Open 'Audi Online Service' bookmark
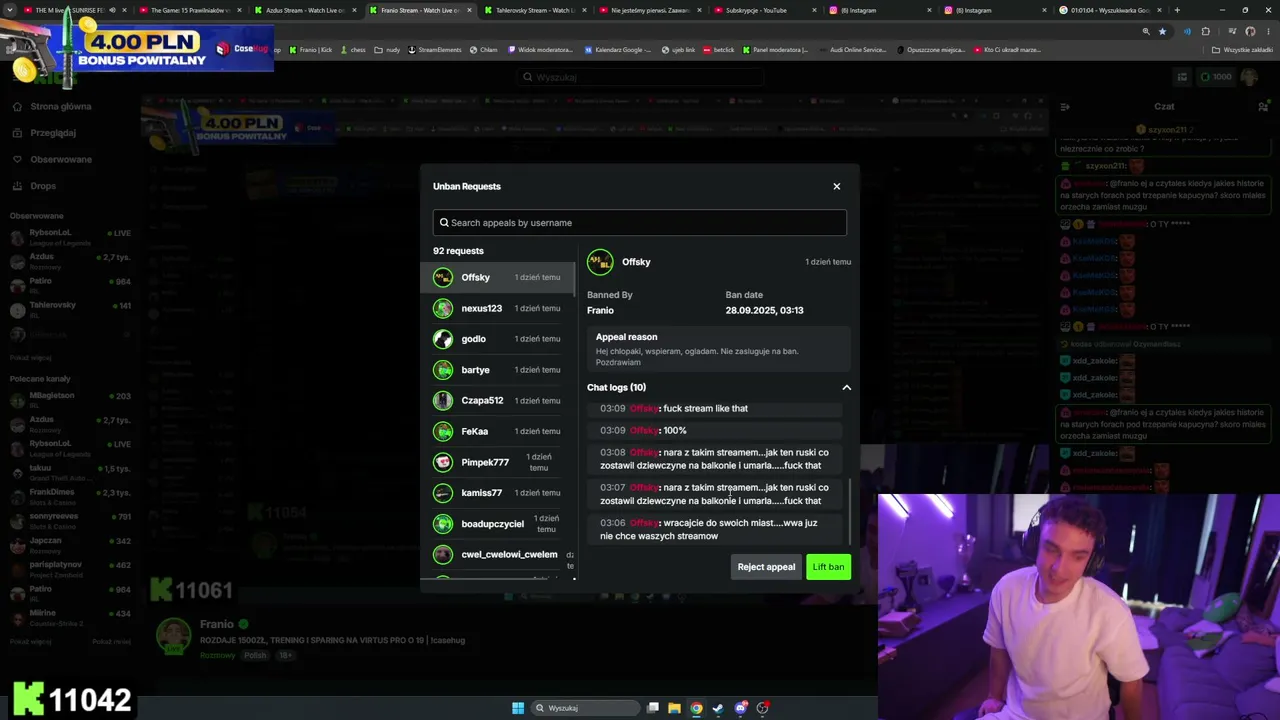The width and height of the screenshot is (1280, 720). pos(854,49)
